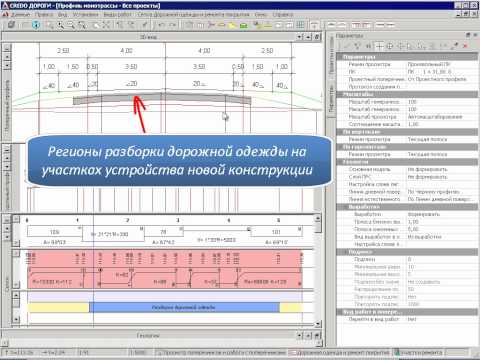
Task: Click the red X icon in Параметры toolbar
Action: (x=465, y=46)
